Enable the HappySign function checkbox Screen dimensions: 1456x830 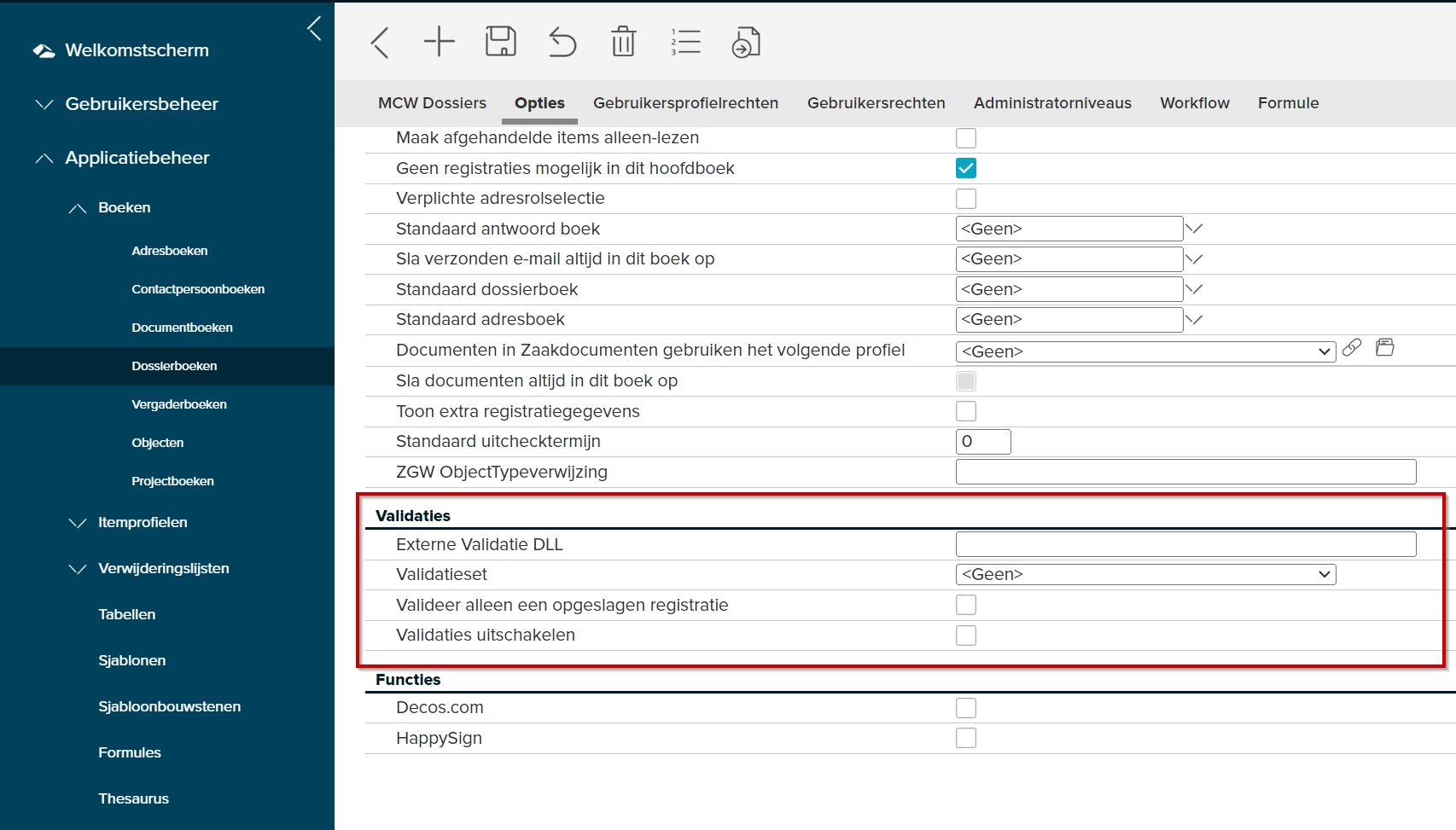[966, 738]
